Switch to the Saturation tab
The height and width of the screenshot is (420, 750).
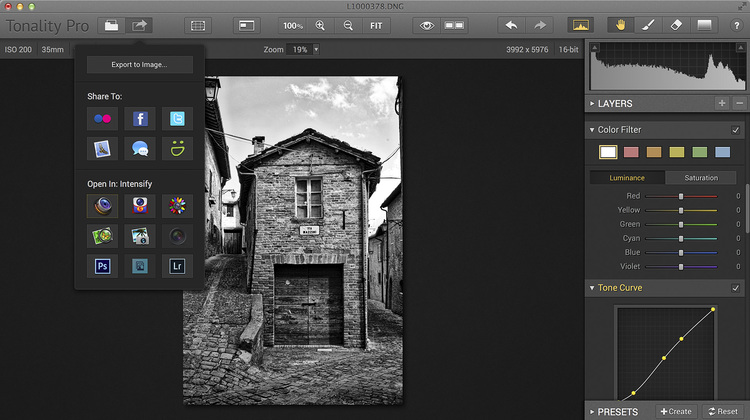coord(701,177)
